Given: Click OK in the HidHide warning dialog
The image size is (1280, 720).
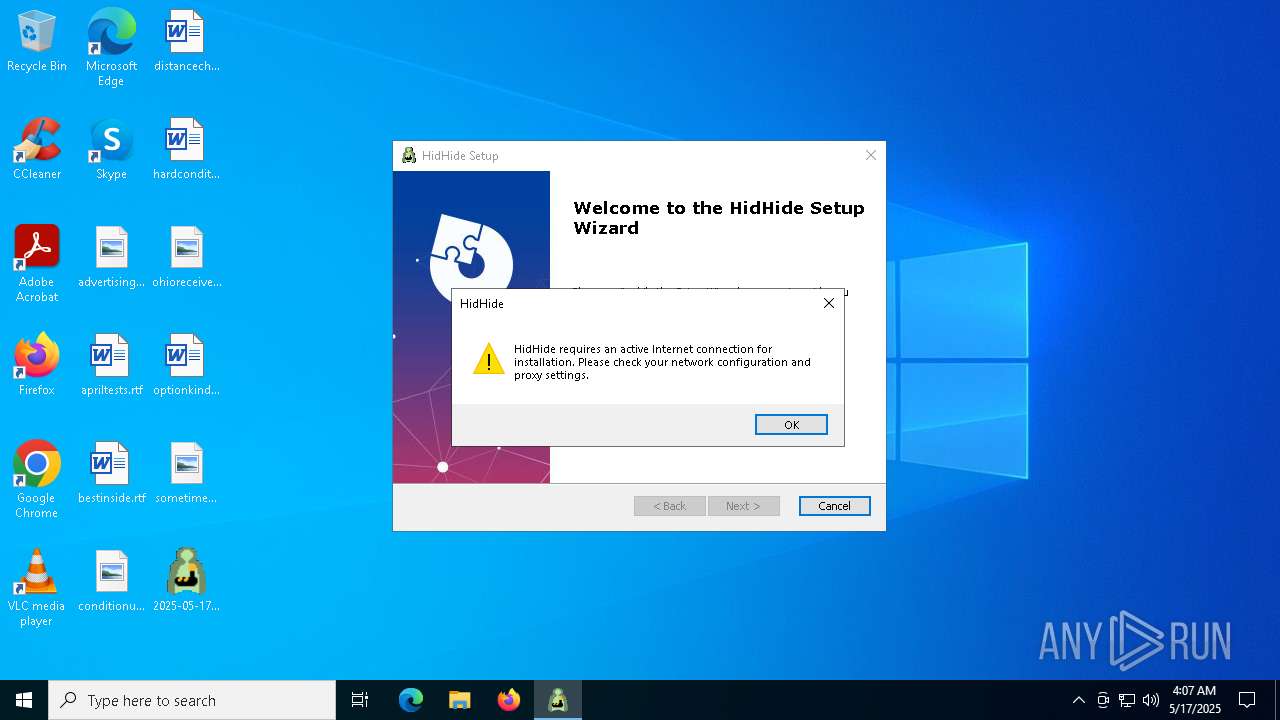Looking at the screenshot, I should 791,425.
